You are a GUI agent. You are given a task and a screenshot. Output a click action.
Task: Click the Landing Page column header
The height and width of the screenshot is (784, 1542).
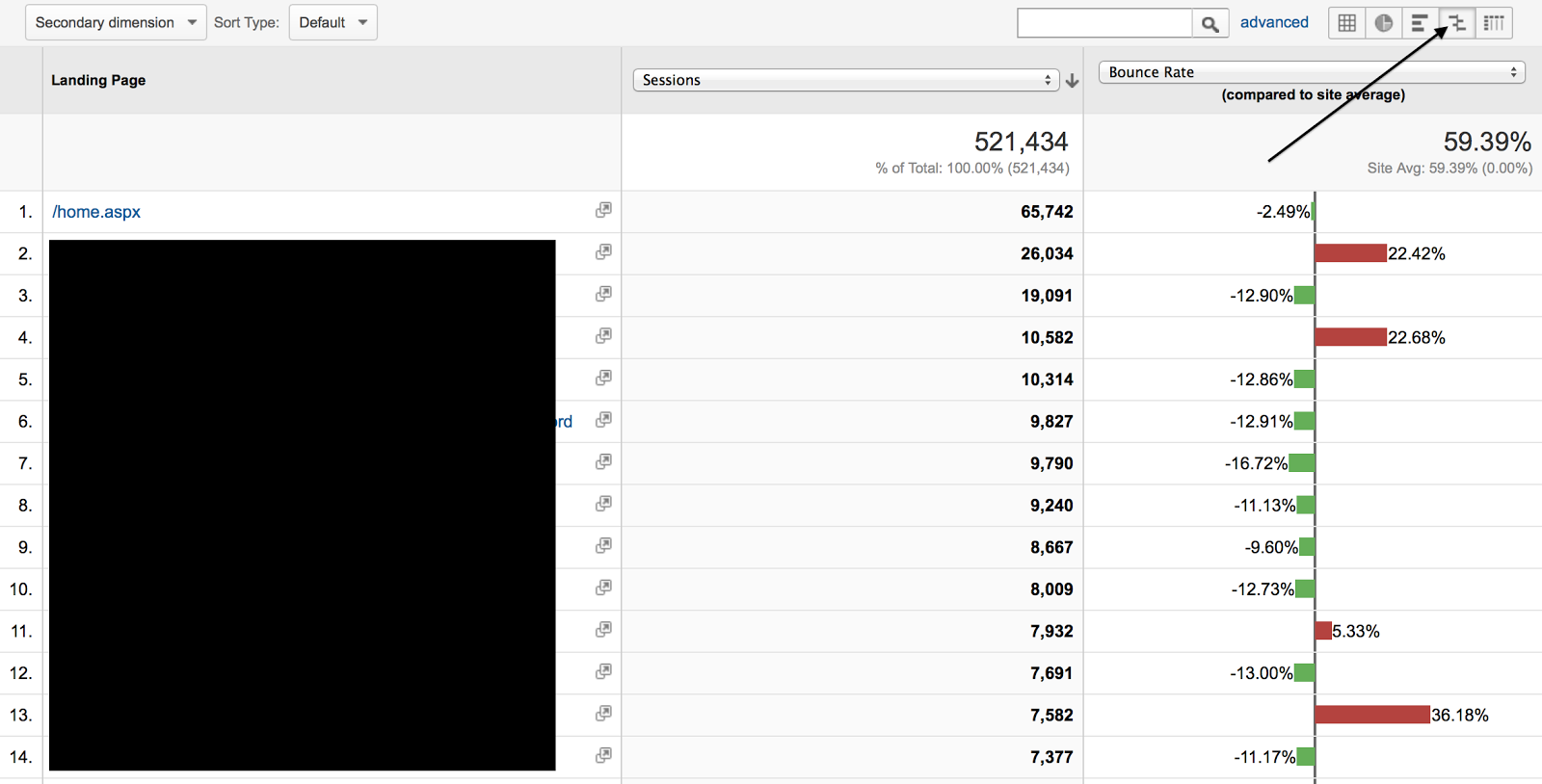(x=98, y=80)
